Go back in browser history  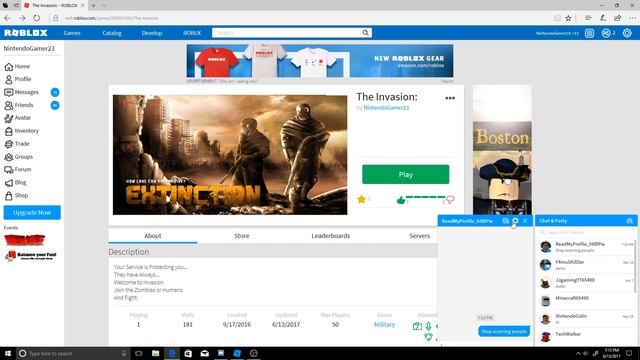coord(7,18)
